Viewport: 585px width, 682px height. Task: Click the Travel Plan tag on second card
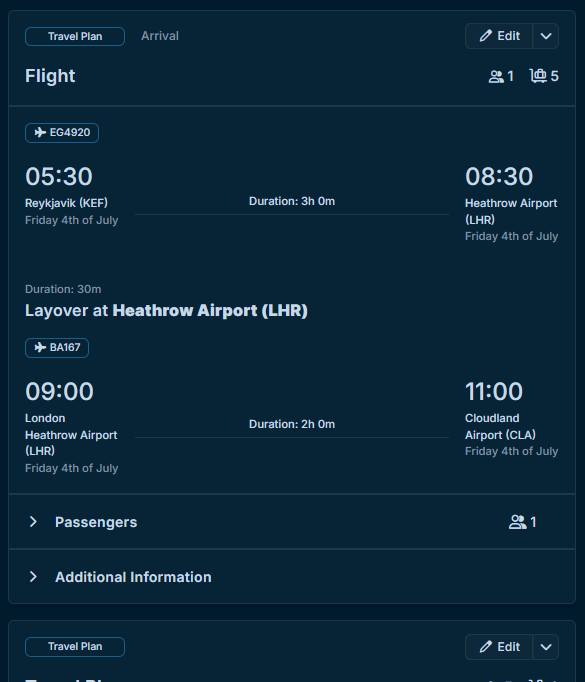(75, 647)
